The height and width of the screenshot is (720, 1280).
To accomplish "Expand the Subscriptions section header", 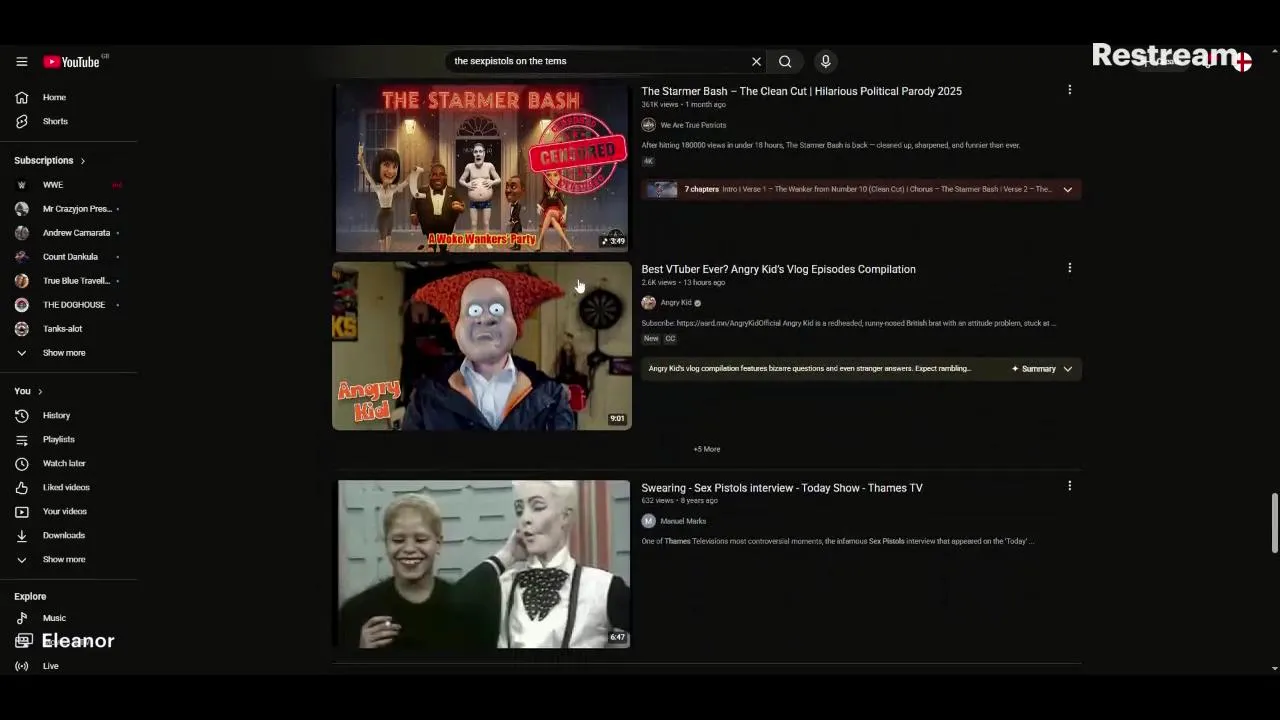I will [x=50, y=160].
